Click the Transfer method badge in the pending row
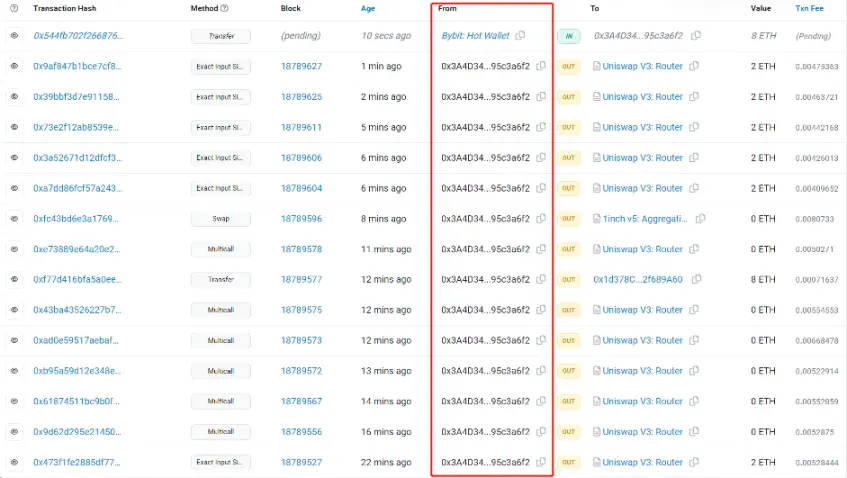 pyautogui.click(x=220, y=36)
